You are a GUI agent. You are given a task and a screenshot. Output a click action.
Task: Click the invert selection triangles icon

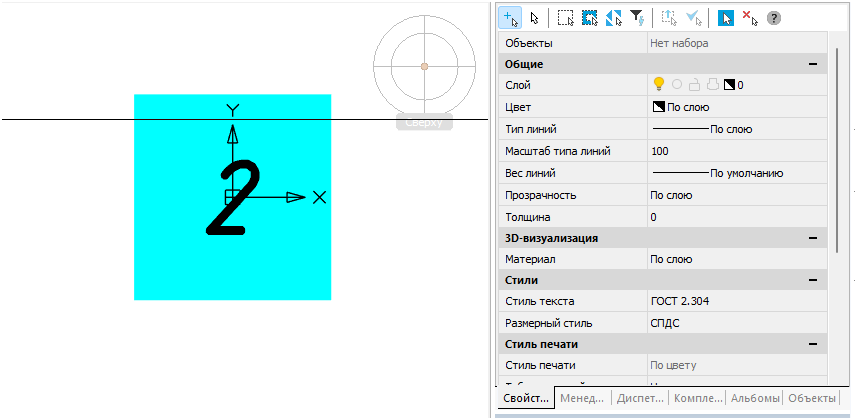[x=614, y=19]
